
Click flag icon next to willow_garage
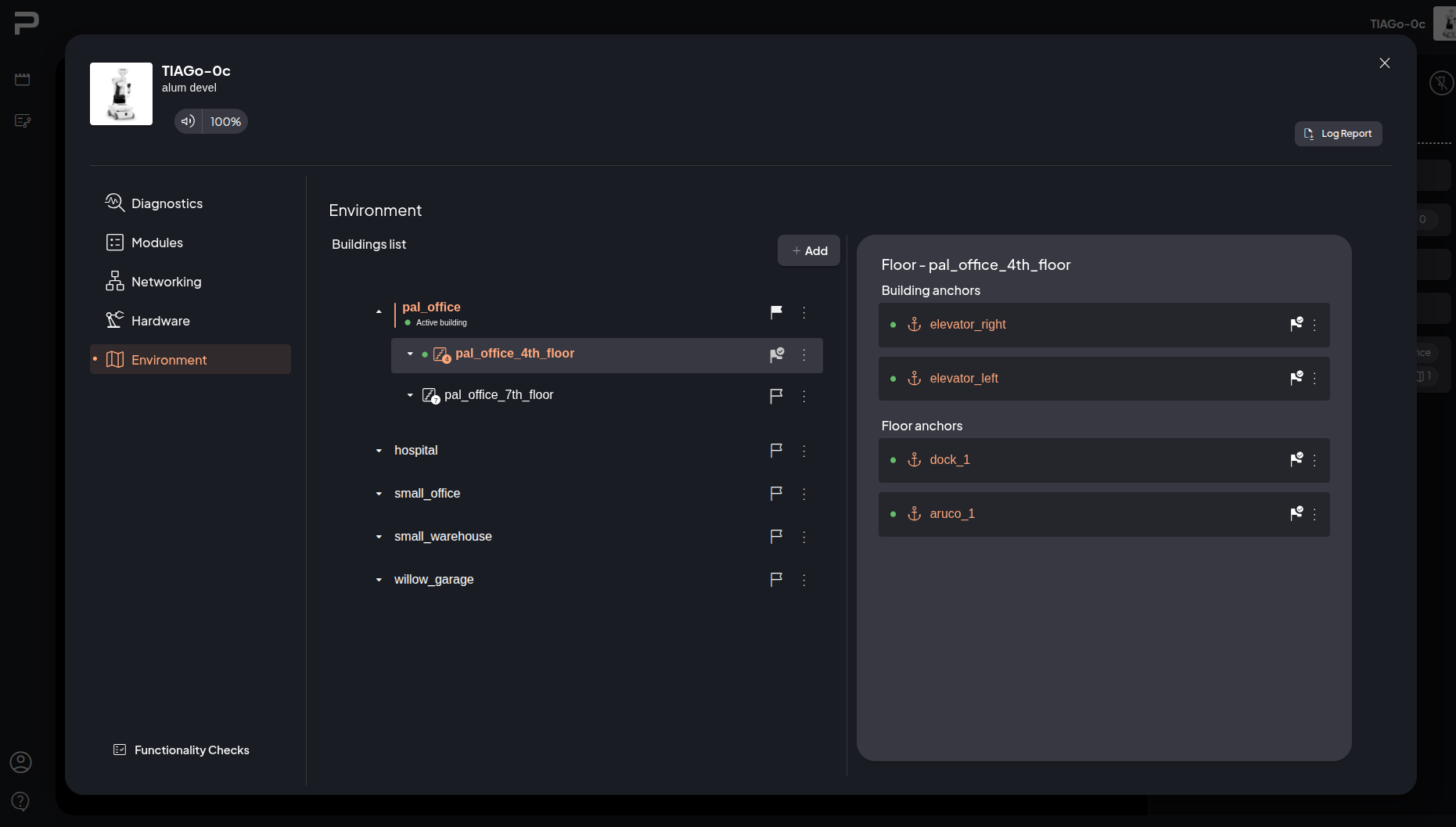pyautogui.click(x=776, y=580)
